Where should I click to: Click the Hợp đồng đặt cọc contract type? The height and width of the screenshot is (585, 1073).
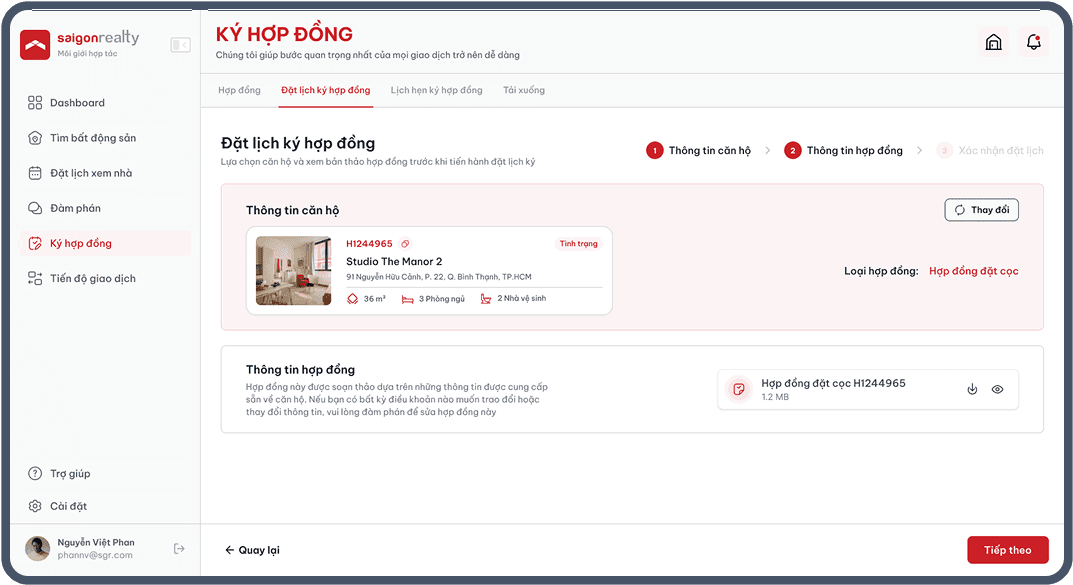click(974, 271)
